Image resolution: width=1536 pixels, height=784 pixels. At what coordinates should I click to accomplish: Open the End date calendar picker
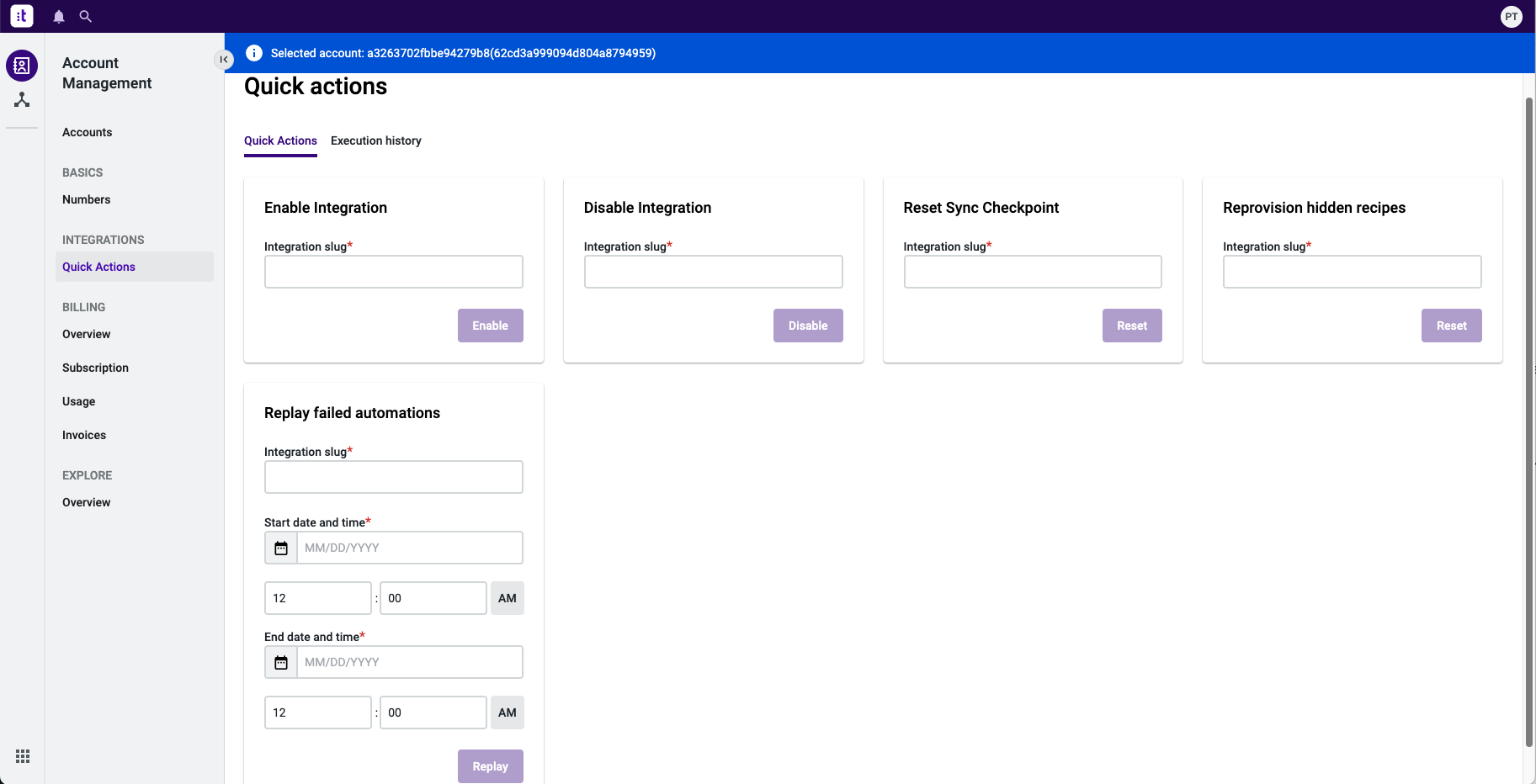(281, 662)
